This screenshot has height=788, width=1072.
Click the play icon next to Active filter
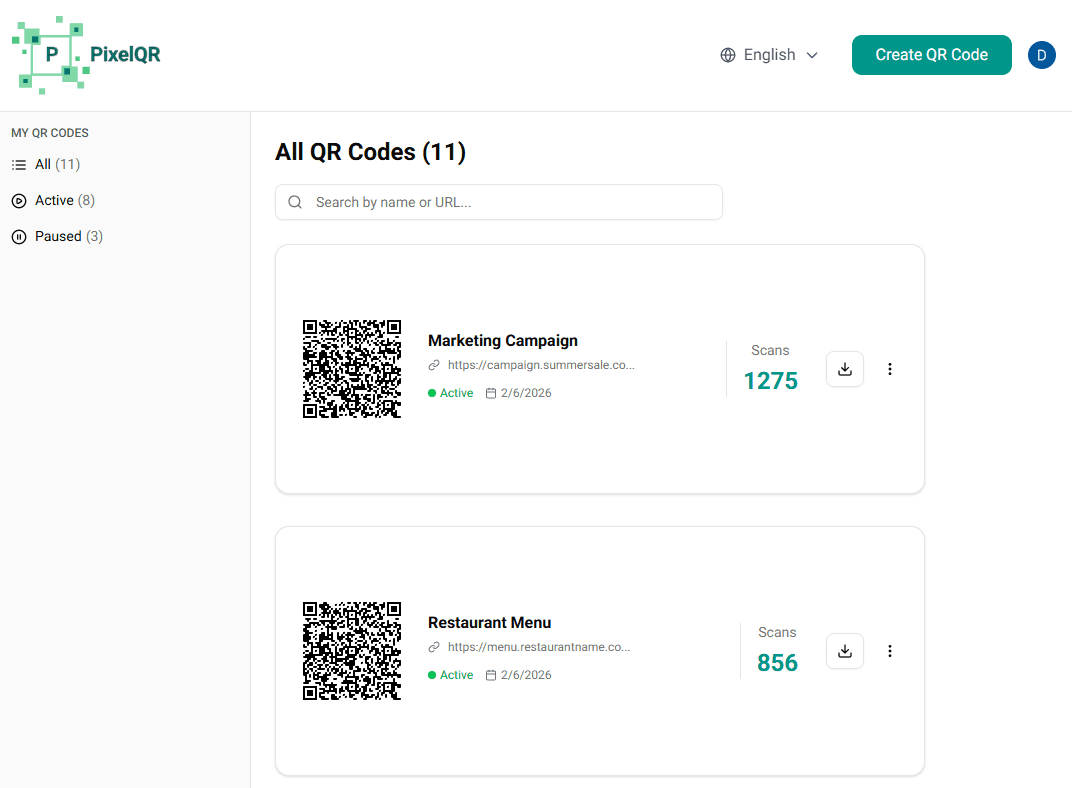point(18,200)
